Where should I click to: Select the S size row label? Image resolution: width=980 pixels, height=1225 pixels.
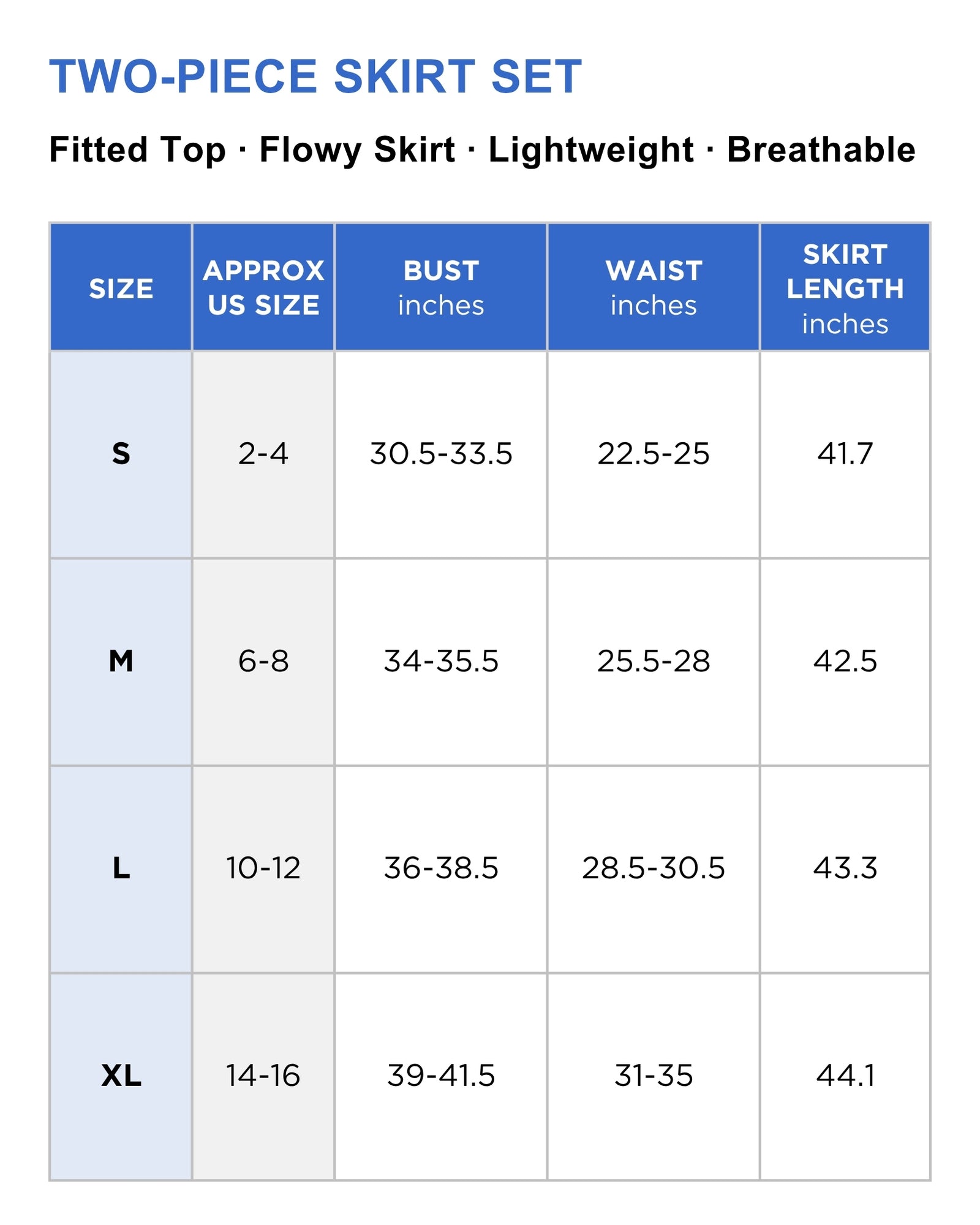click(x=121, y=454)
